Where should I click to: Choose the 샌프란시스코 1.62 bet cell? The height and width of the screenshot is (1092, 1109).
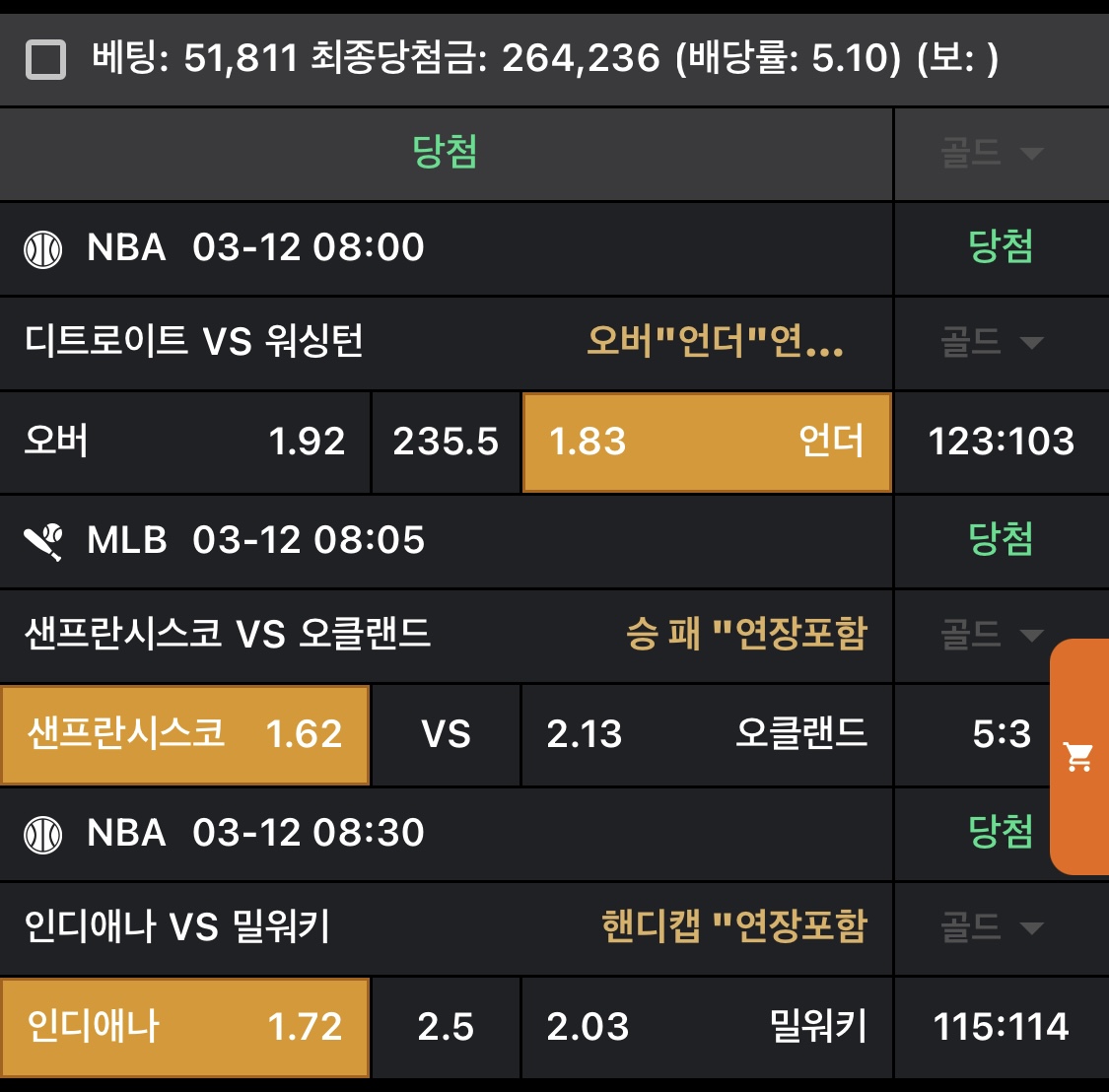(184, 734)
